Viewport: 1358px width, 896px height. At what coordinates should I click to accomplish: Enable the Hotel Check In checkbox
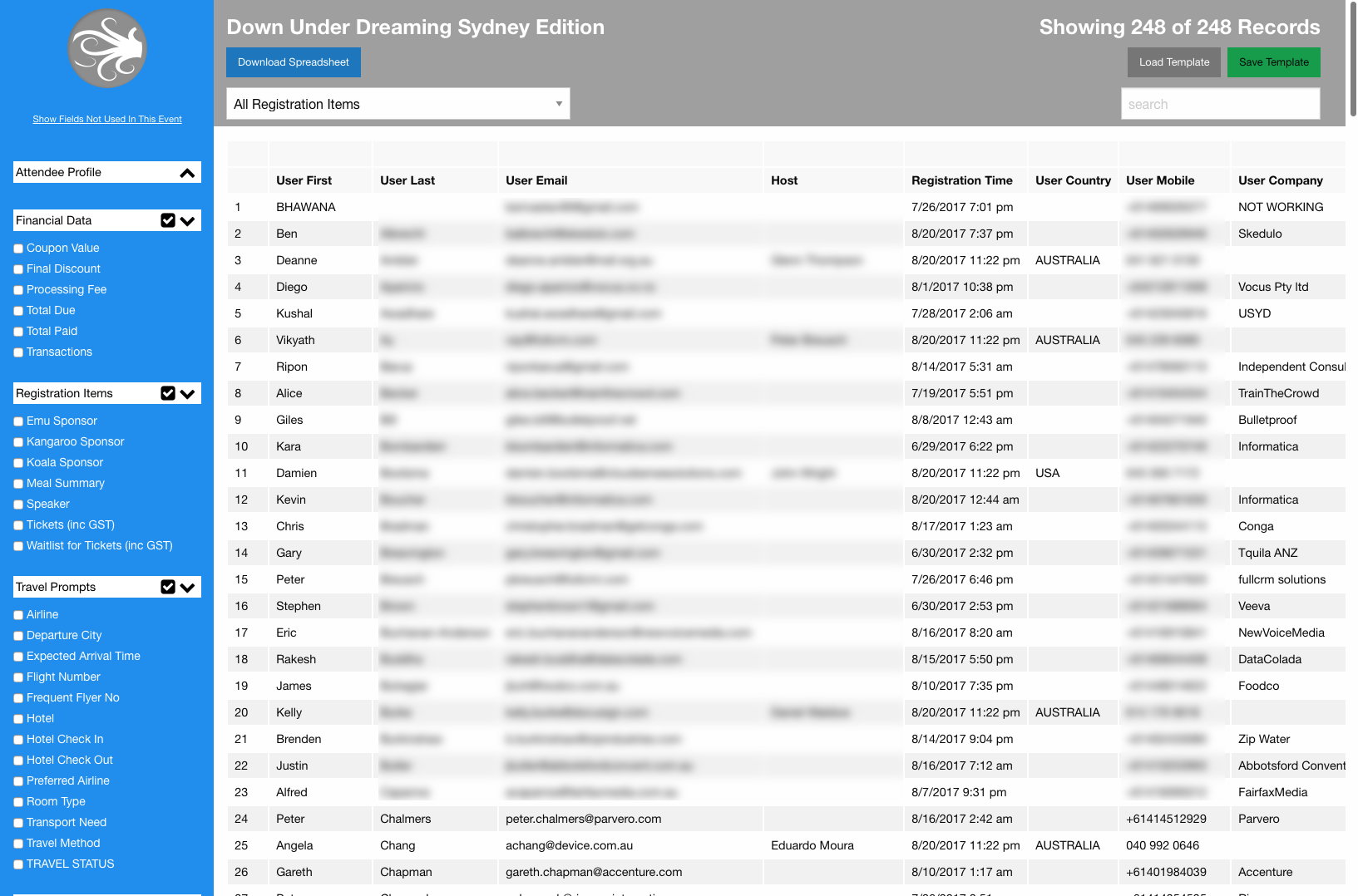18,740
